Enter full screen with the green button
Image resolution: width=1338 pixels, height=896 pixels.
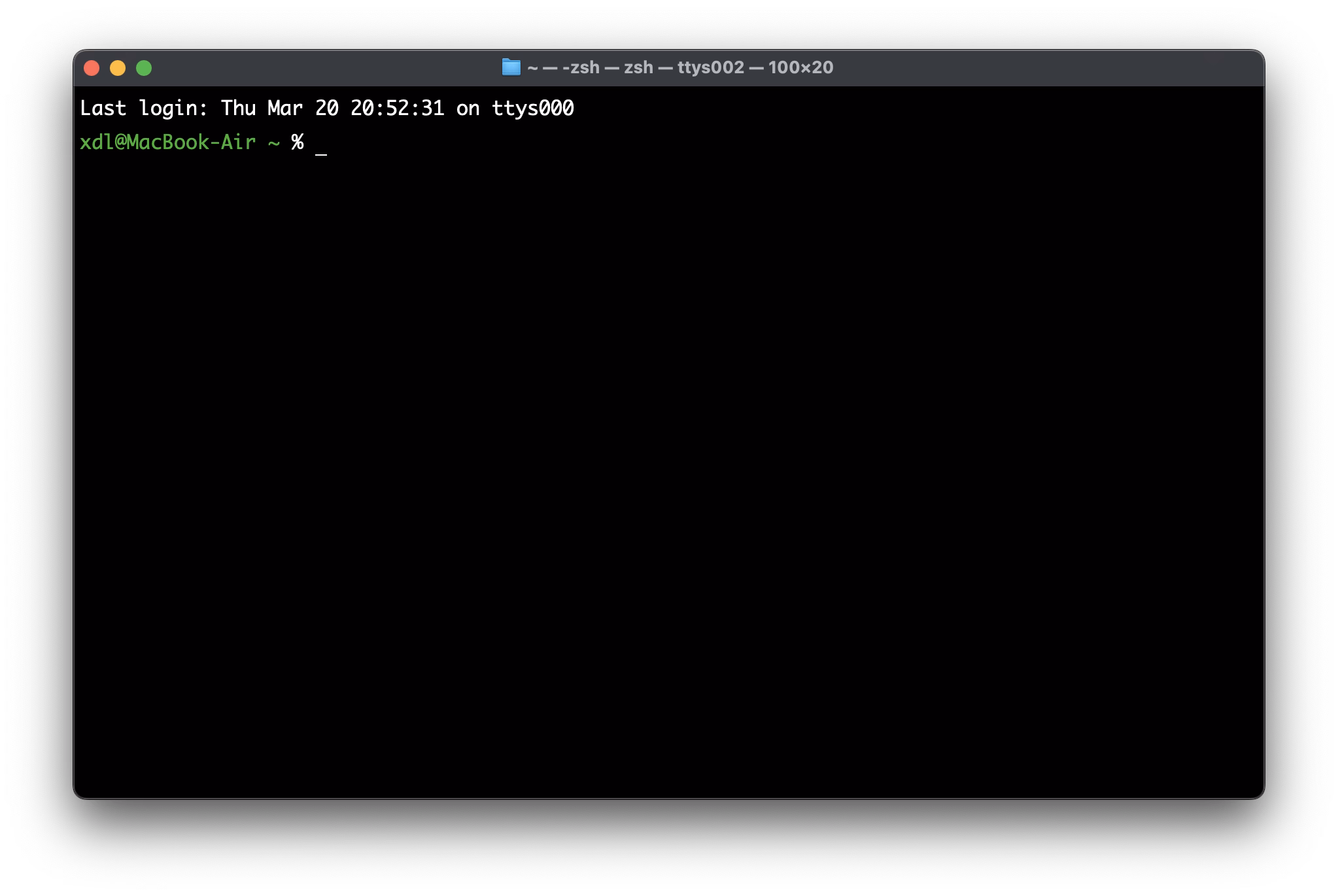point(143,67)
